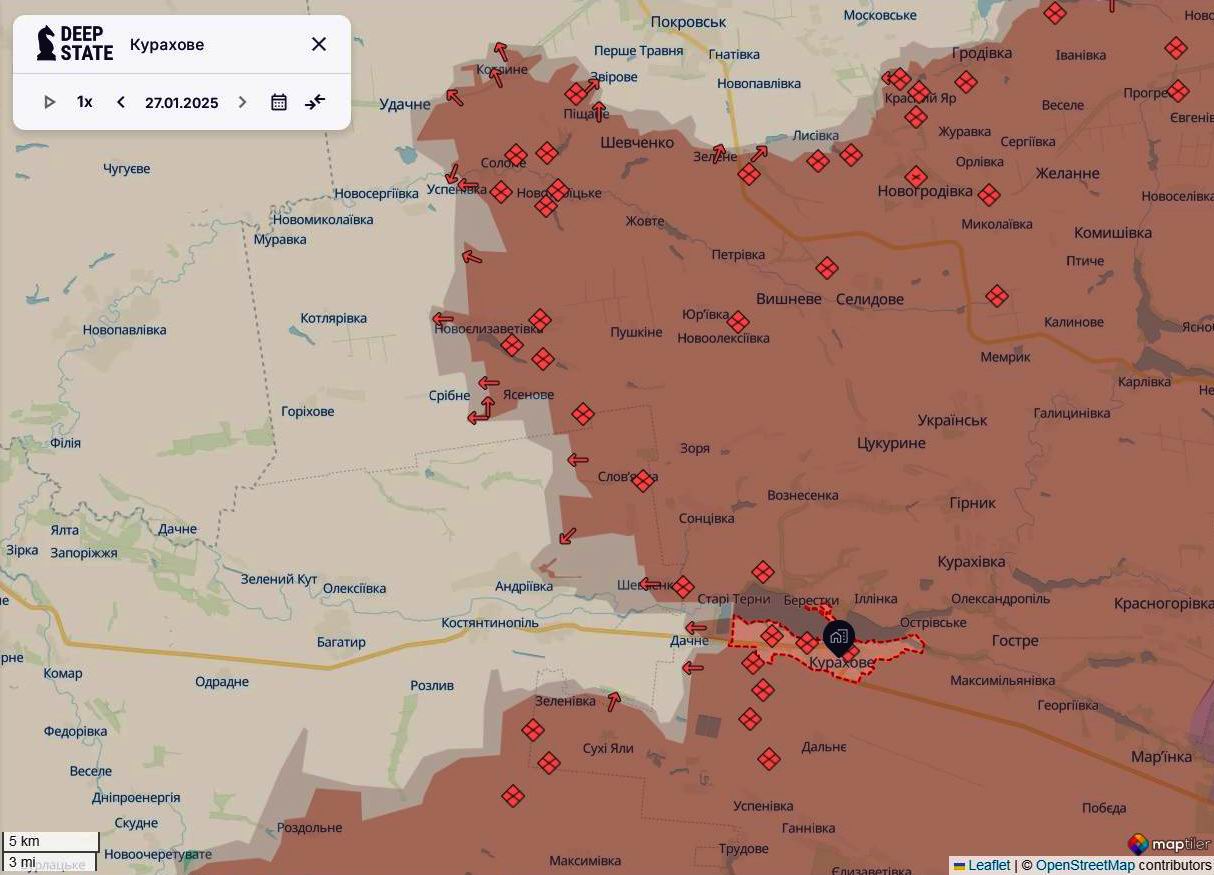Advance to the next date
The height and width of the screenshot is (875, 1214).
tap(241, 101)
